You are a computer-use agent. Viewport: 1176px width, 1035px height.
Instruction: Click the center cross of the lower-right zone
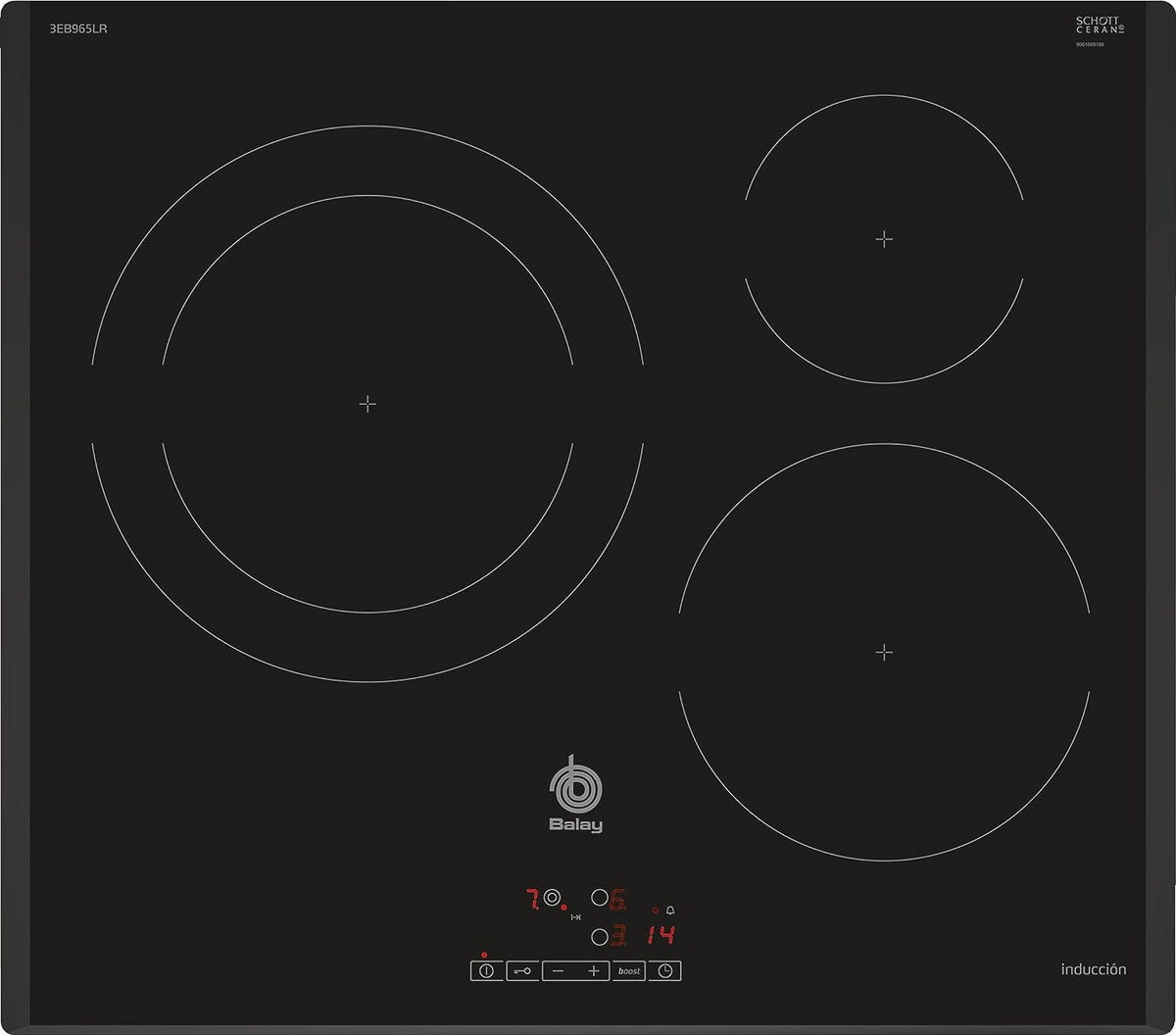point(884,652)
